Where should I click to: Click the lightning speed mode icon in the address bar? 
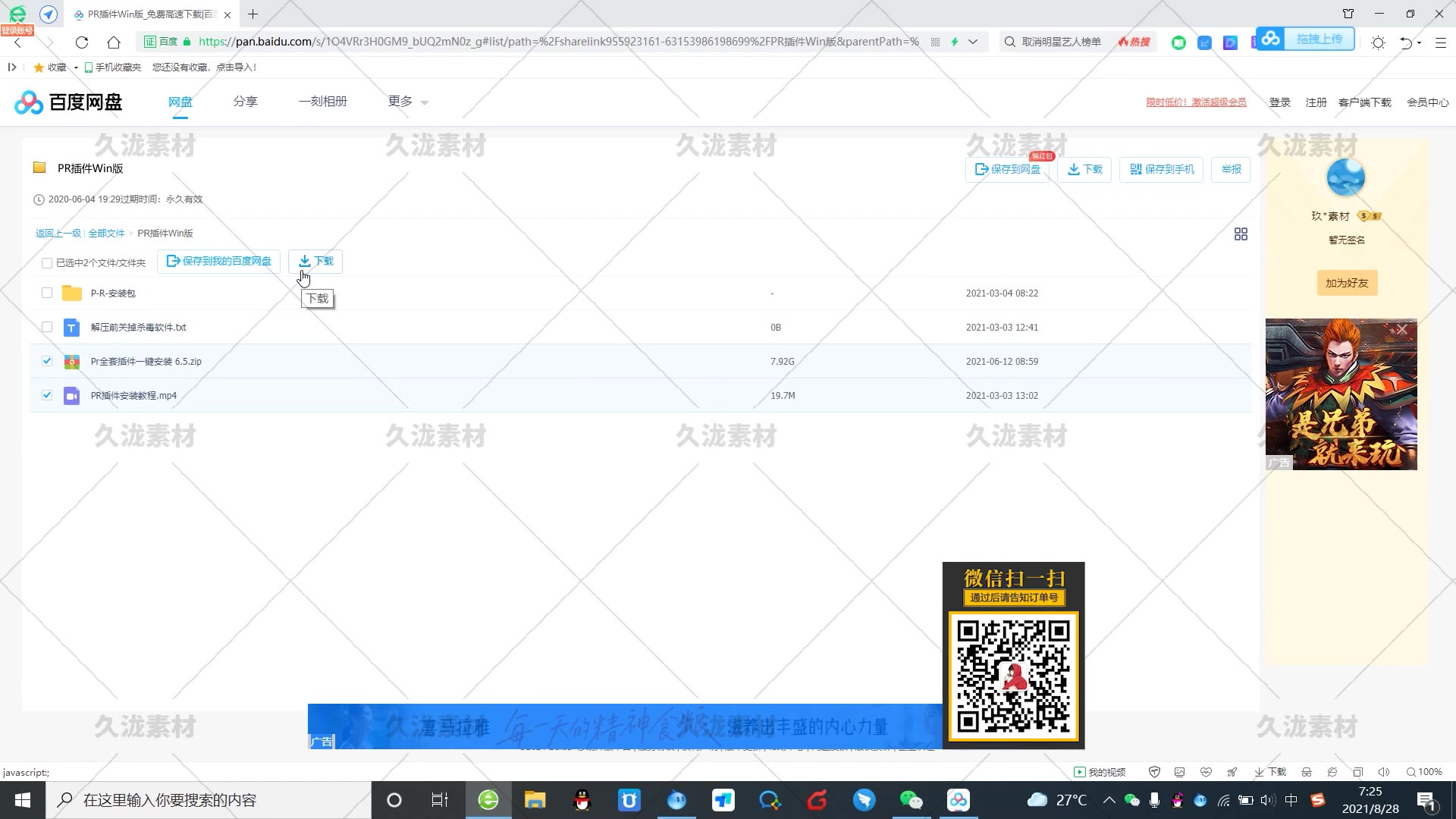pos(955,42)
